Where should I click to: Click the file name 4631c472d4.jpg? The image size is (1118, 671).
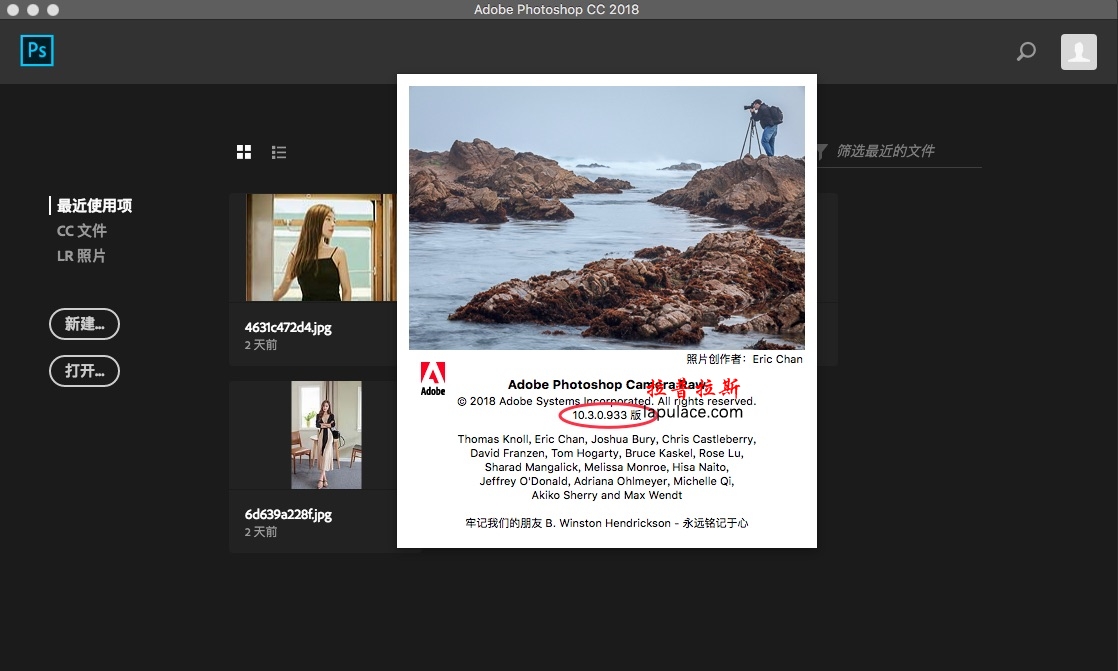[288, 327]
